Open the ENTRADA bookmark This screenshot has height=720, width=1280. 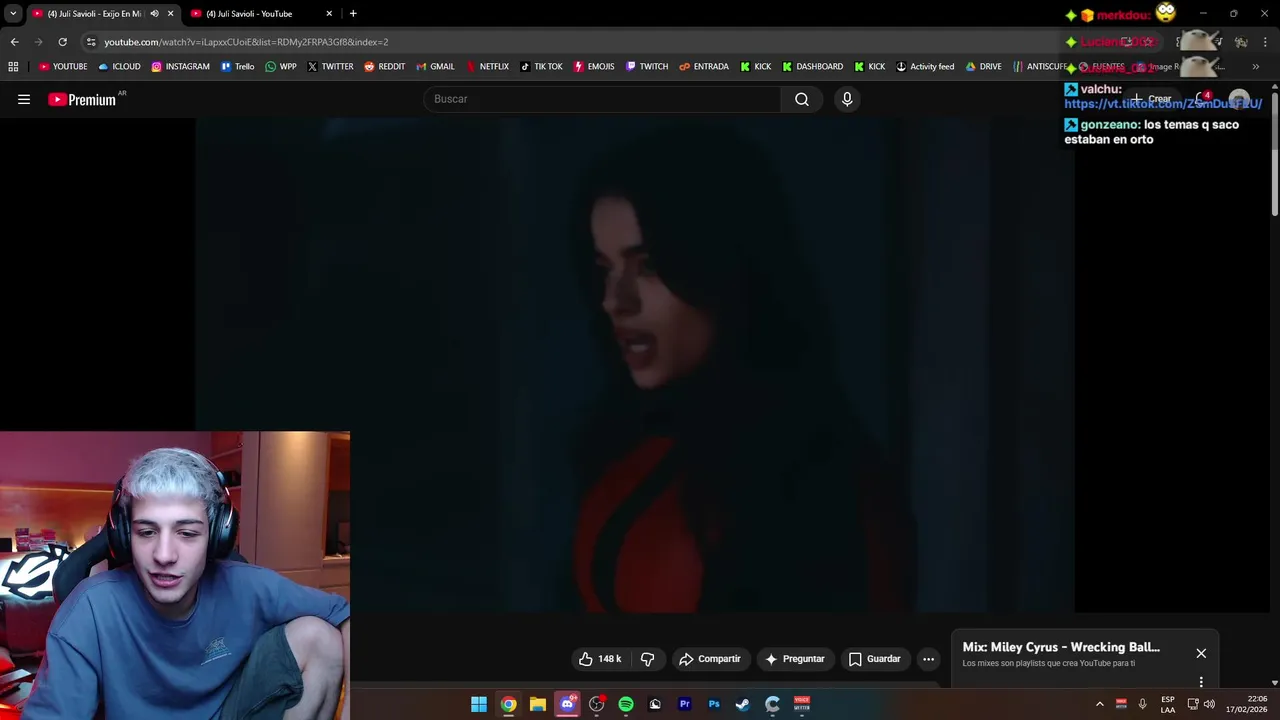tap(704, 67)
